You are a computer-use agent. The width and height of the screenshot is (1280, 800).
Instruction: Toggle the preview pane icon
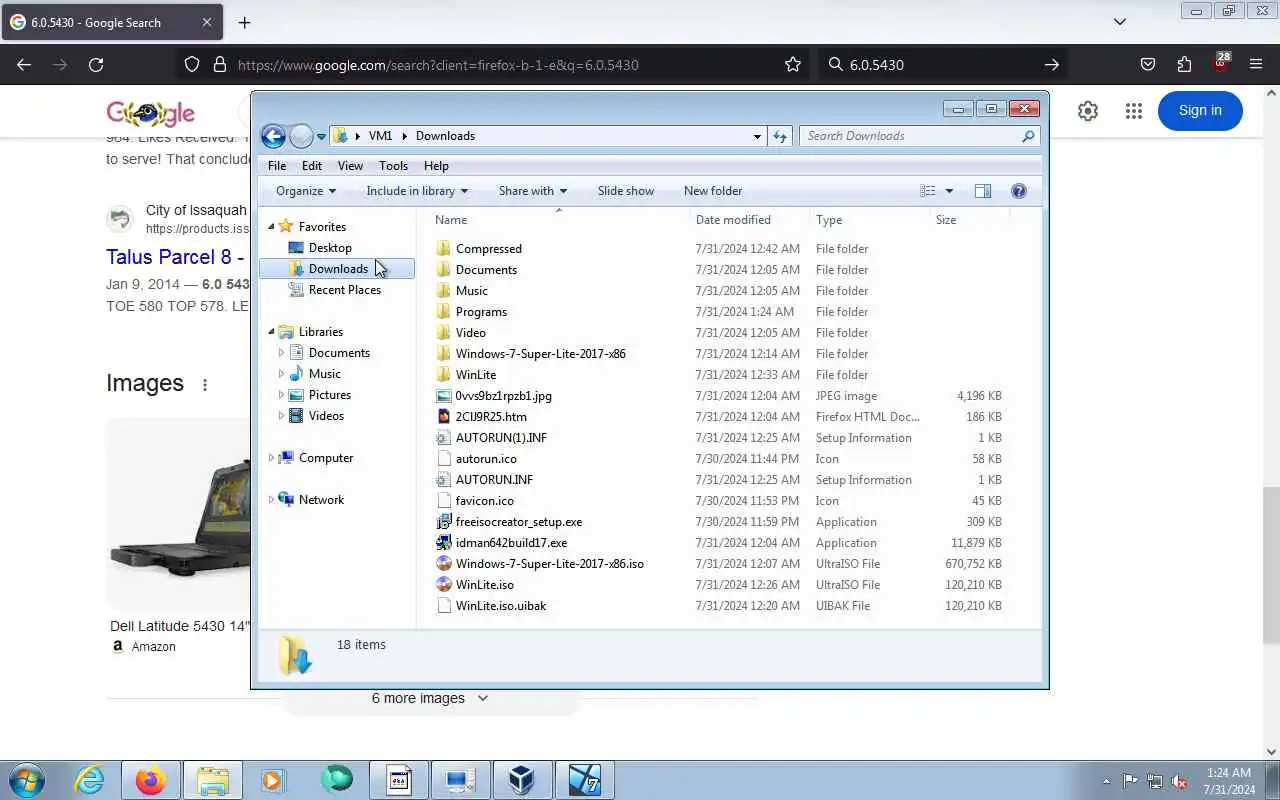click(983, 191)
